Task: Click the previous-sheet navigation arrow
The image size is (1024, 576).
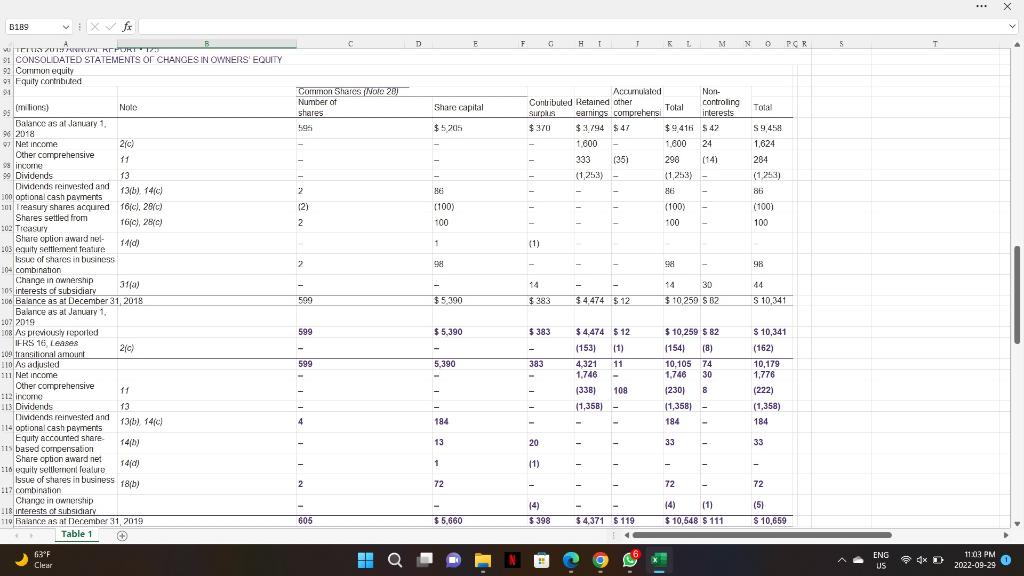Action: tap(17, 535)
